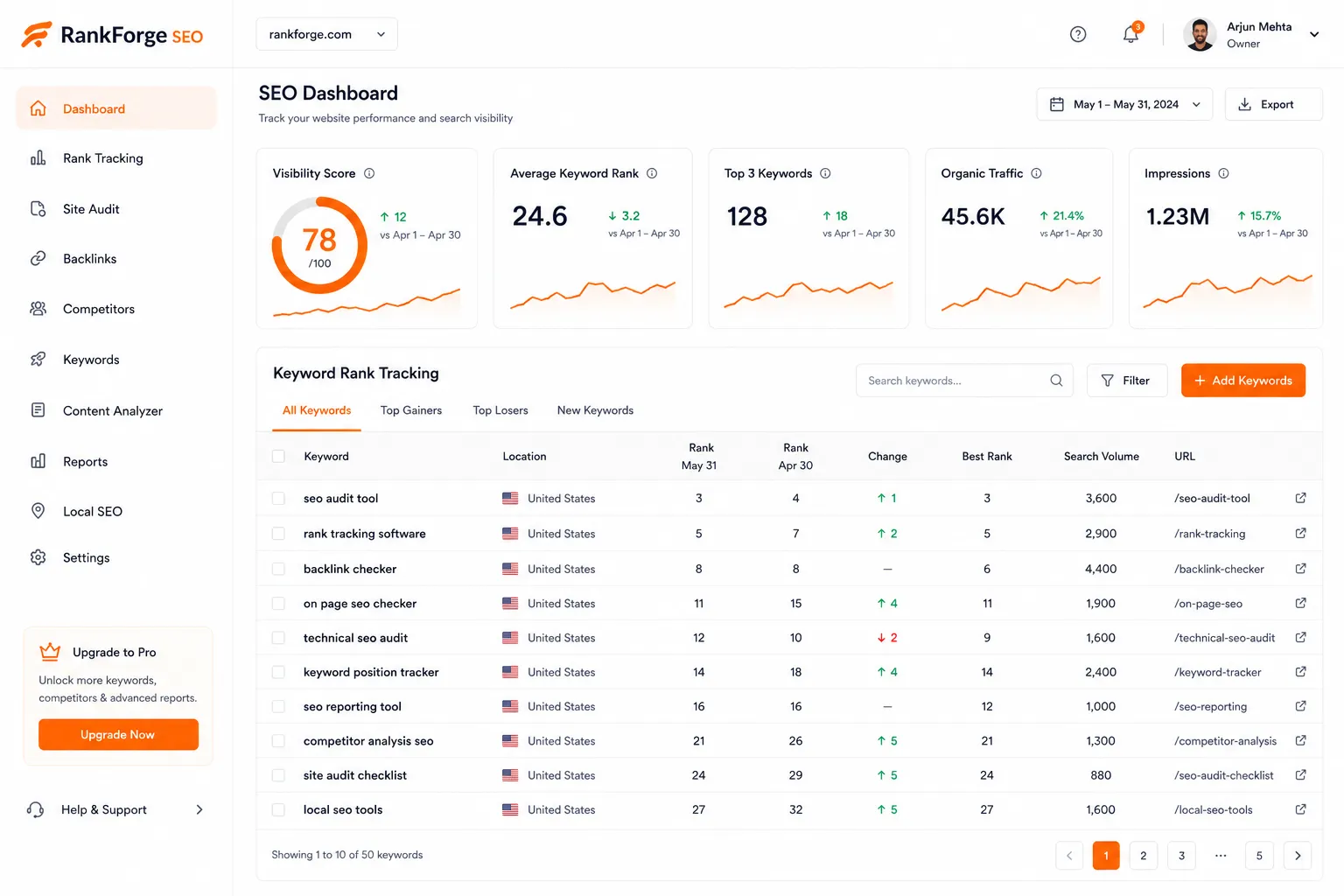
Task: Click the Help & Support headset icon
Action: pos(36,809)
